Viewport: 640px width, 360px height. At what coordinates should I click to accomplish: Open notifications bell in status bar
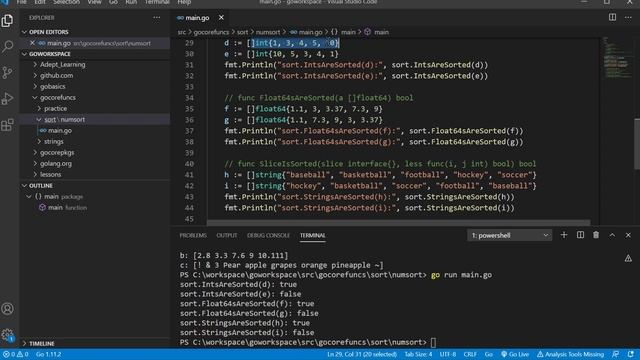pos(631,354)
